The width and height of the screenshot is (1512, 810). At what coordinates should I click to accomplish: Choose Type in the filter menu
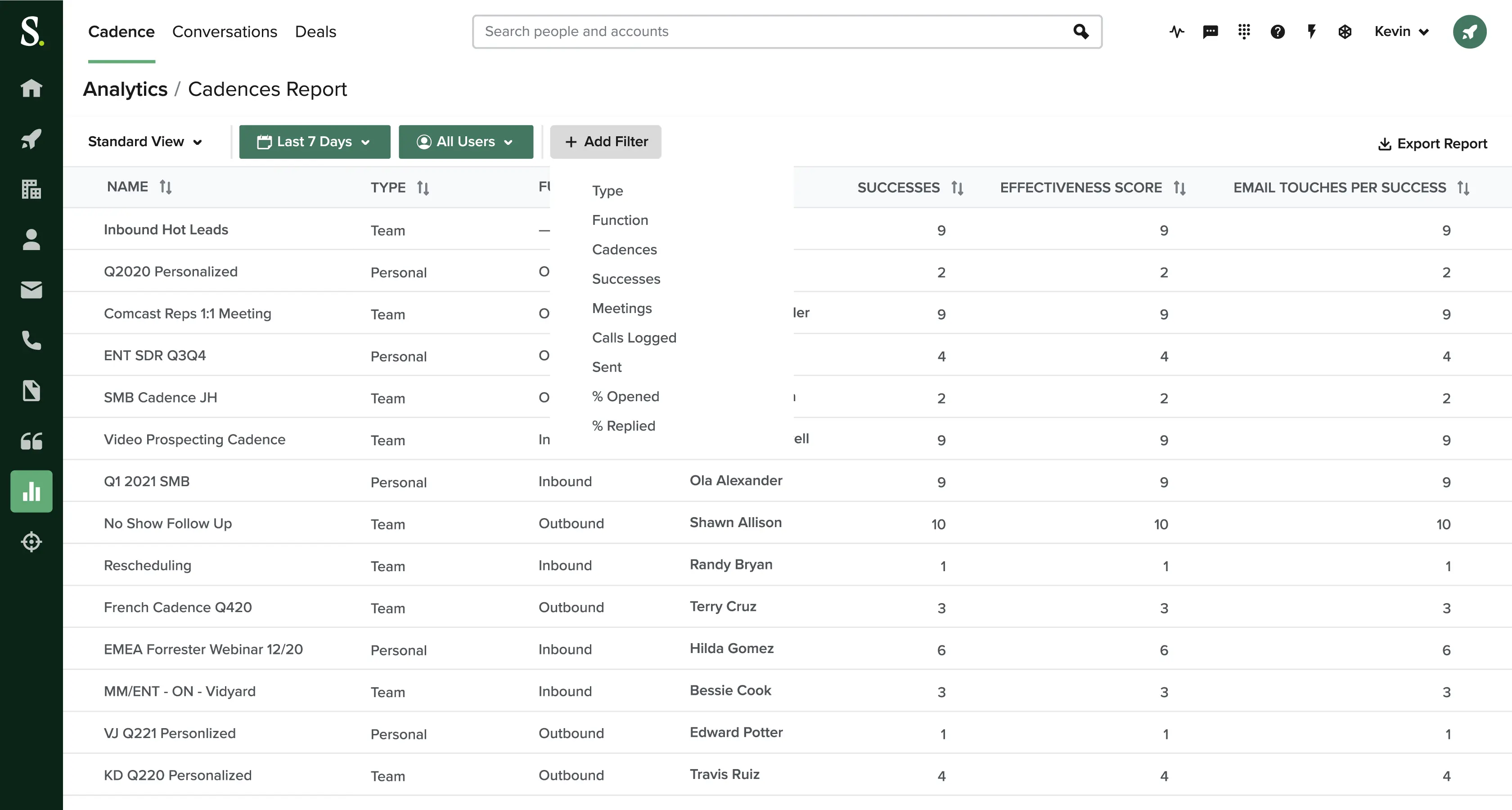(607, 191)
